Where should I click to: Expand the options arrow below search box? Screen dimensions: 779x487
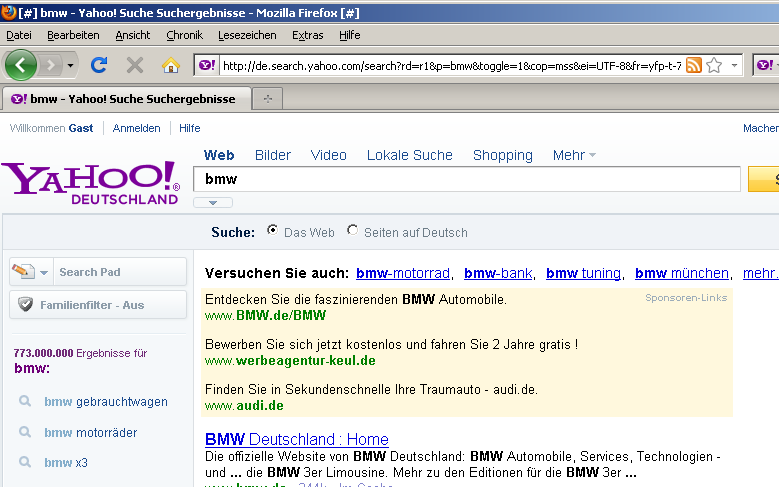(x=213, y=203)
